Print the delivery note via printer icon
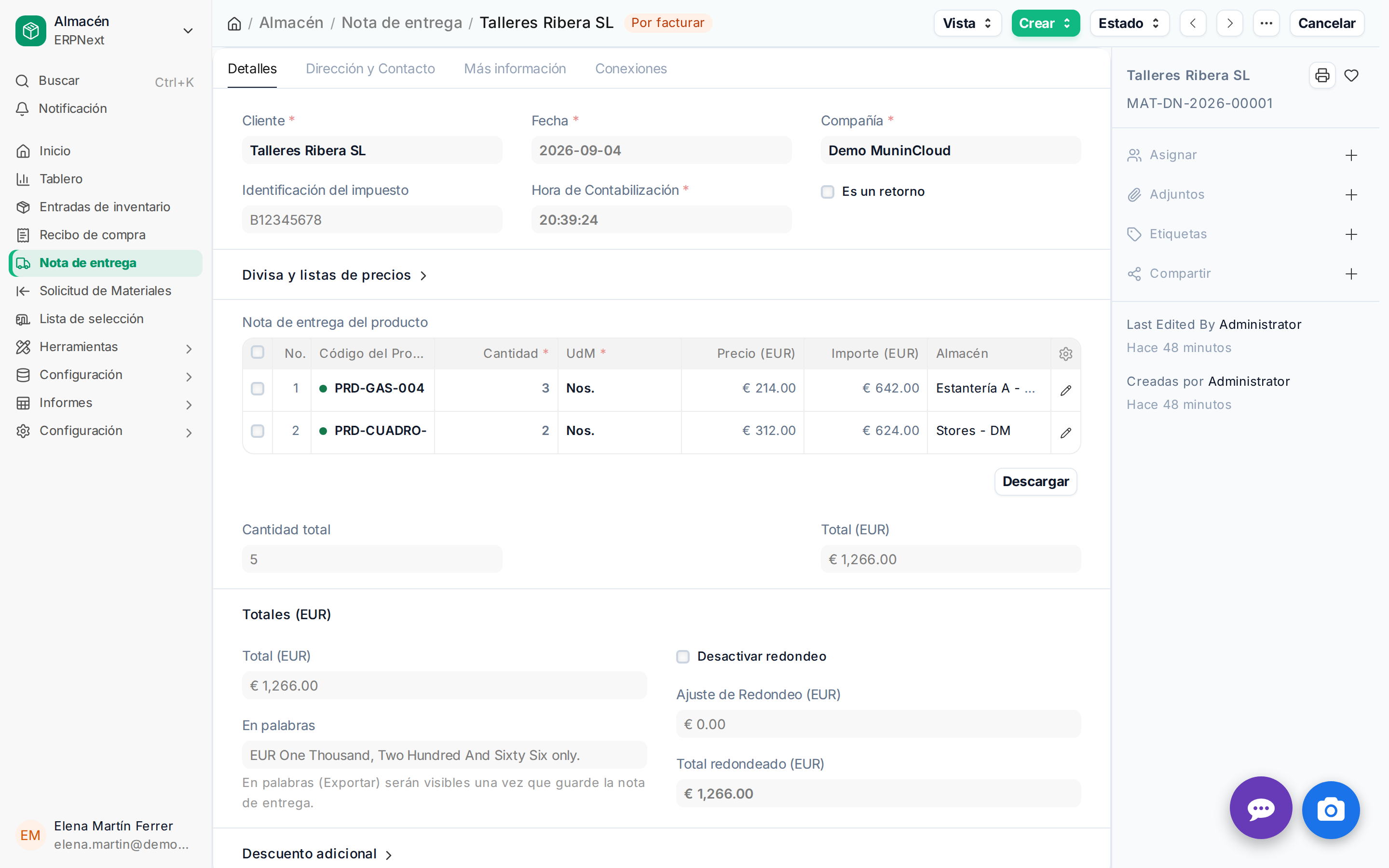The height and width of the screenshot is (868, 1389). 1322,75
